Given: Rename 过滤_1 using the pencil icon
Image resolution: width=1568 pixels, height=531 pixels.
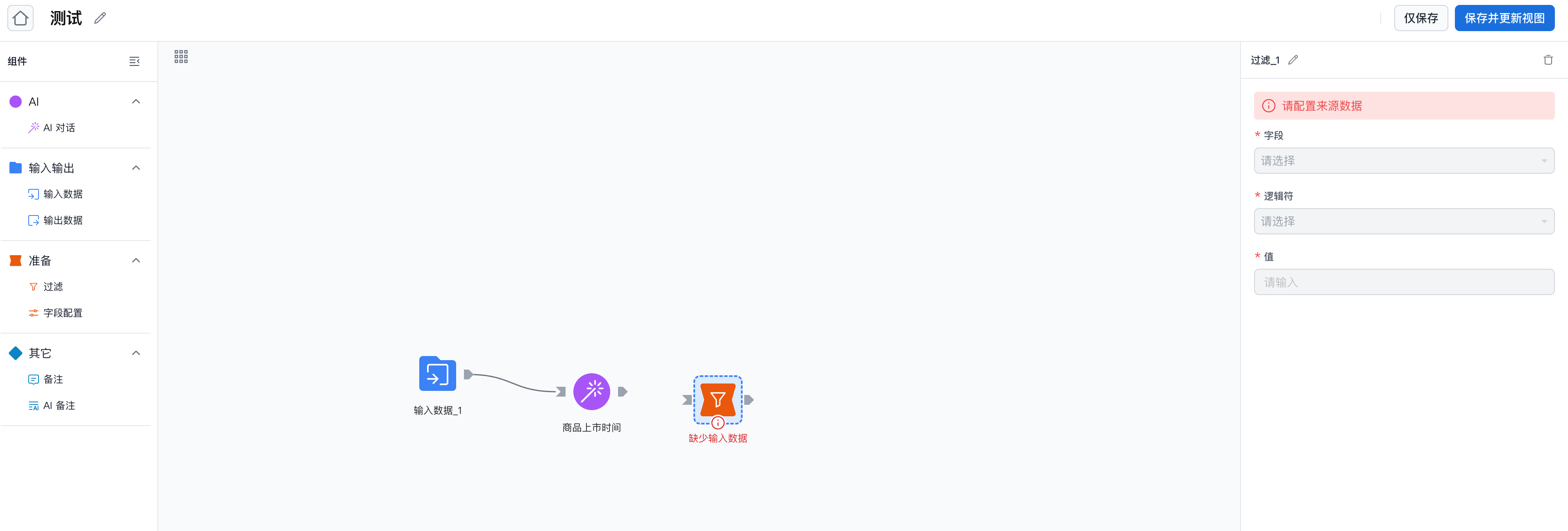Looking at the screenshot, I should coord(1293,60).
